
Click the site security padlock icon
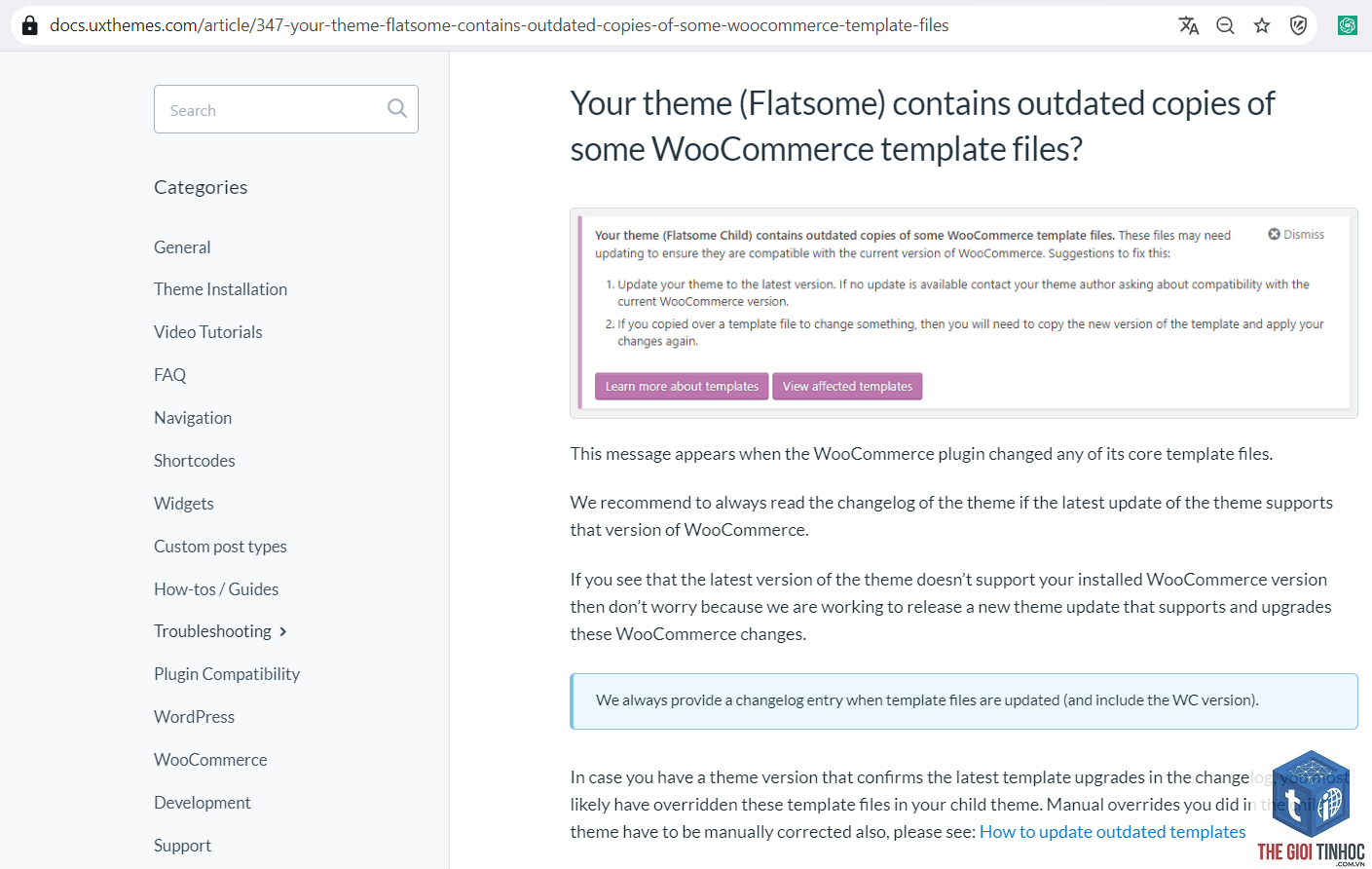30,25
